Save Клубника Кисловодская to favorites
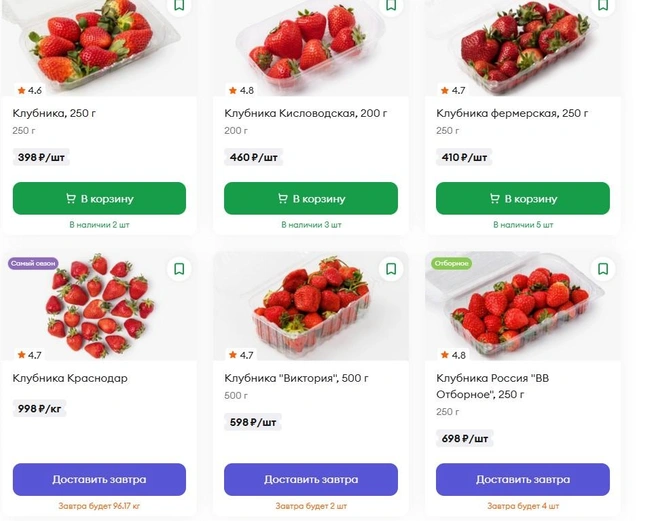Viewport: 656px width, 521px height. (391, 6)
